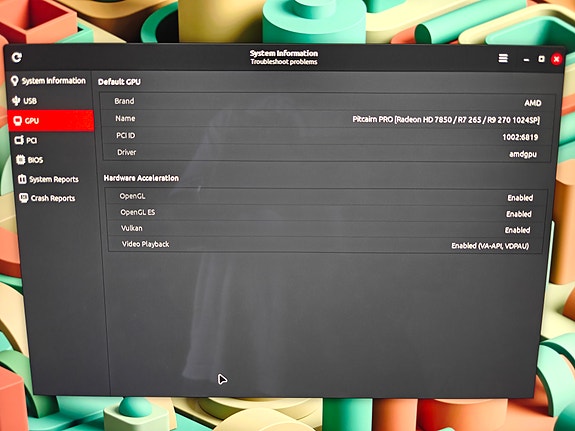
Task: Select the Pitcairn PRO GPU name text
Action: (x=446, y=120)
